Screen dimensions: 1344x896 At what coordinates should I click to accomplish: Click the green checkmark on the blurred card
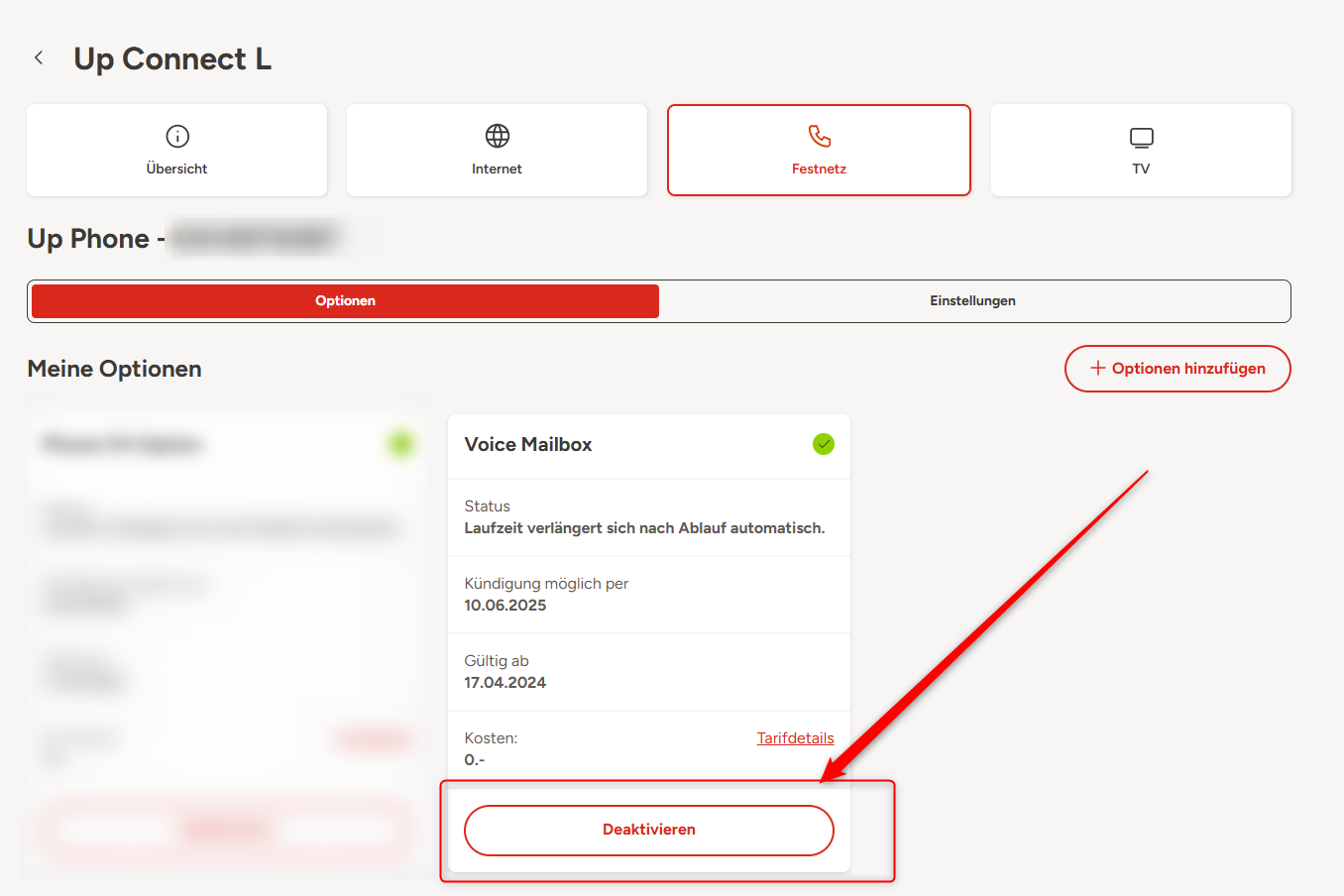400,445
